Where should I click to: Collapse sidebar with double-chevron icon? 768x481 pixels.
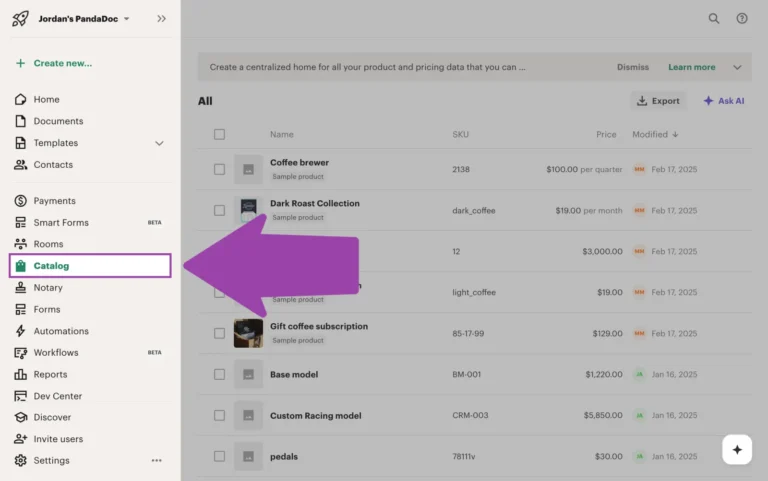click(162, 19)
